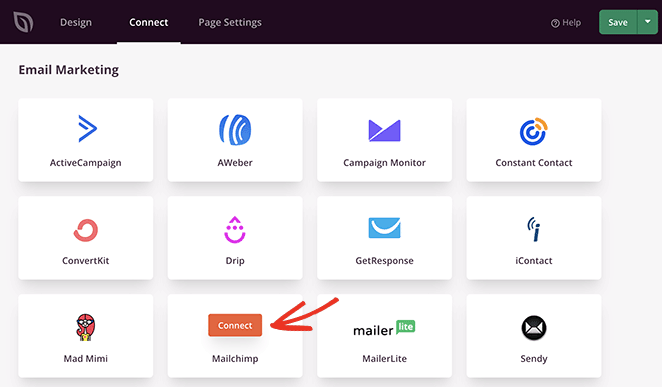
Task: Click the MailerLite label text
Action: pos(384,358)
